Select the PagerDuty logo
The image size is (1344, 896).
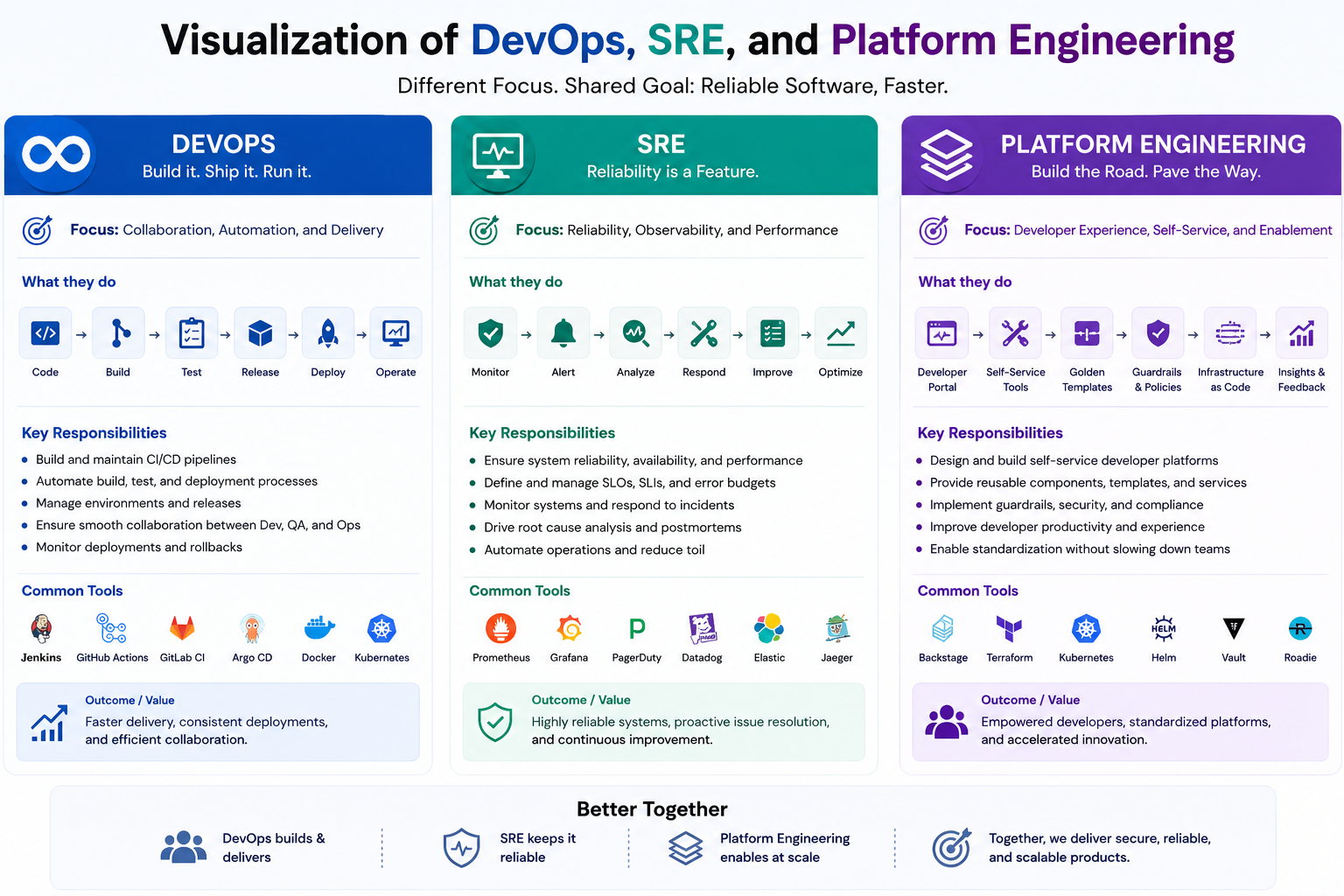(x=637, y=628)
